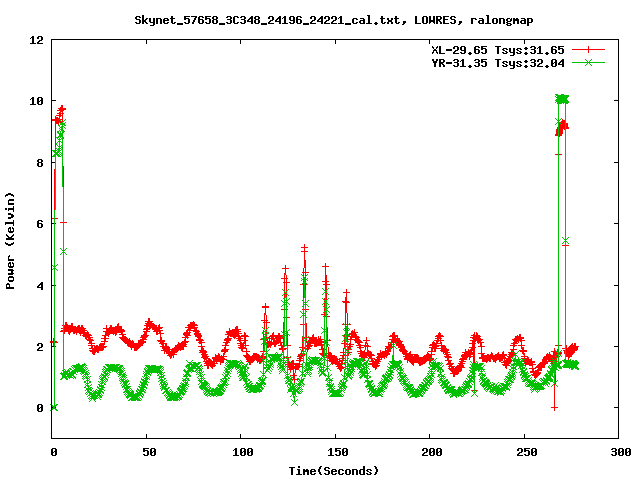The image size is (640, 480).
Task: Click the x-axis tick label 300
Action: click(621, 452)
